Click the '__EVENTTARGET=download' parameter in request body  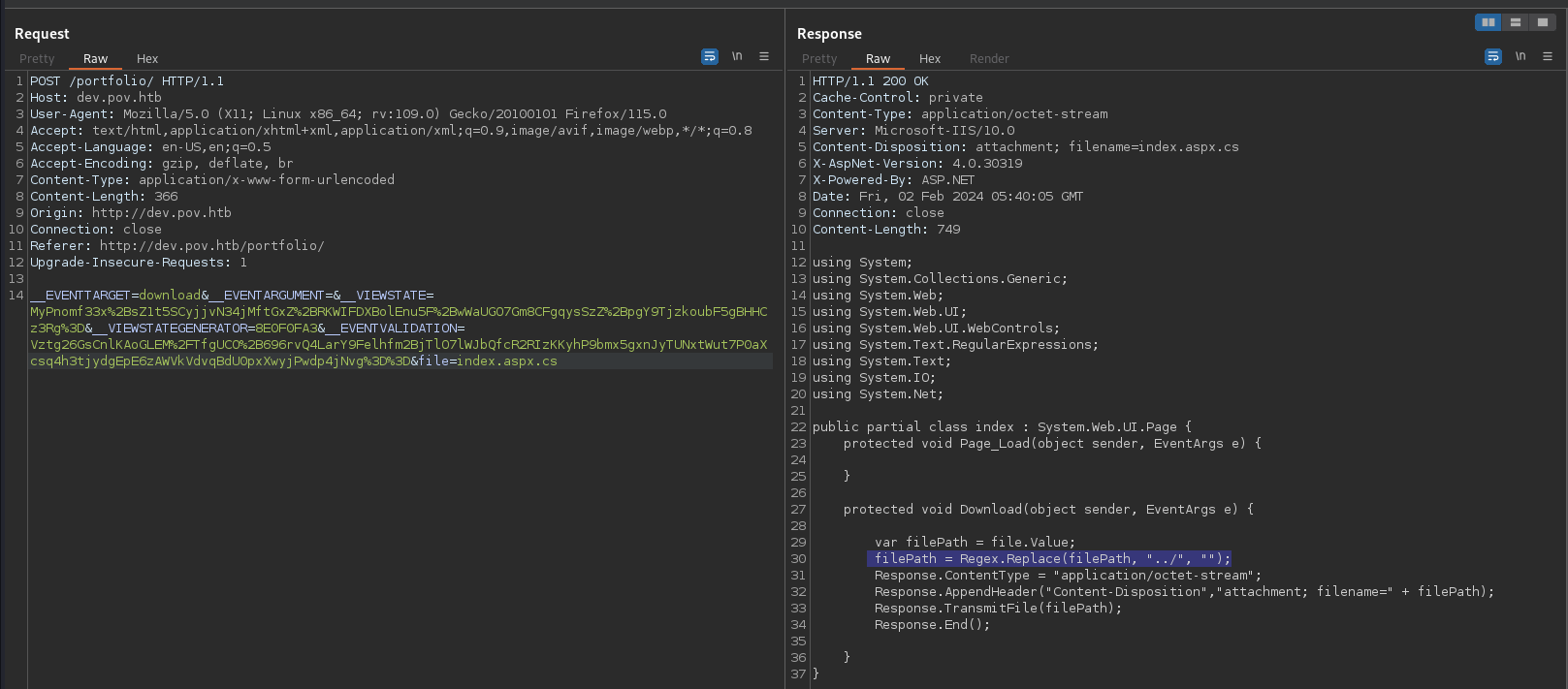click(x=115, y=296)
